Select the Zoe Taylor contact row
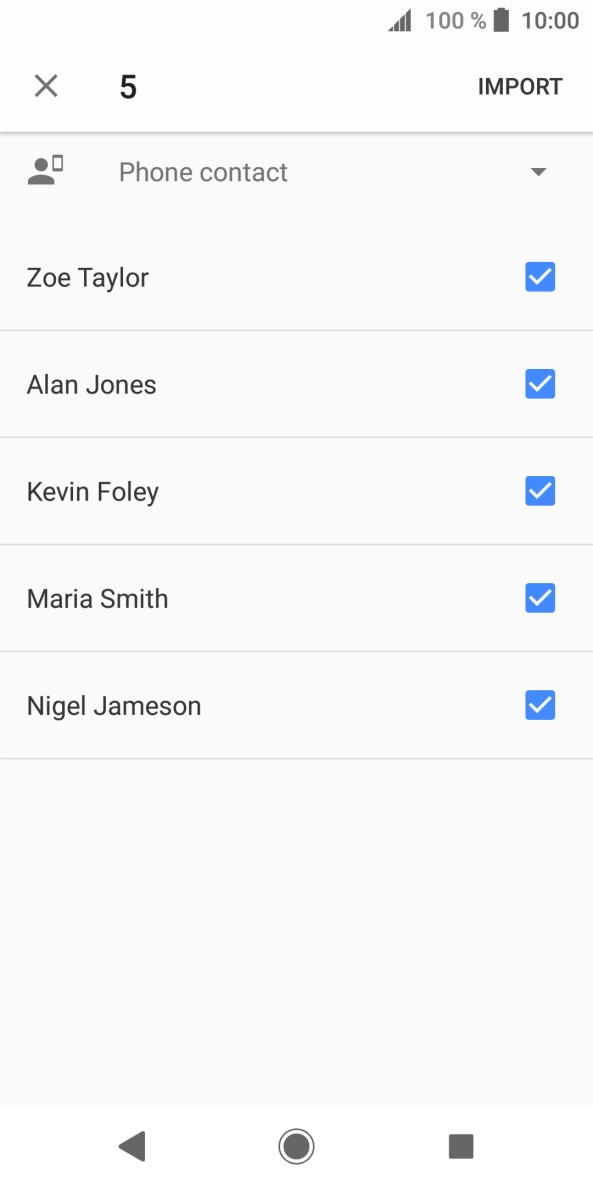 [x=296, y=278]
